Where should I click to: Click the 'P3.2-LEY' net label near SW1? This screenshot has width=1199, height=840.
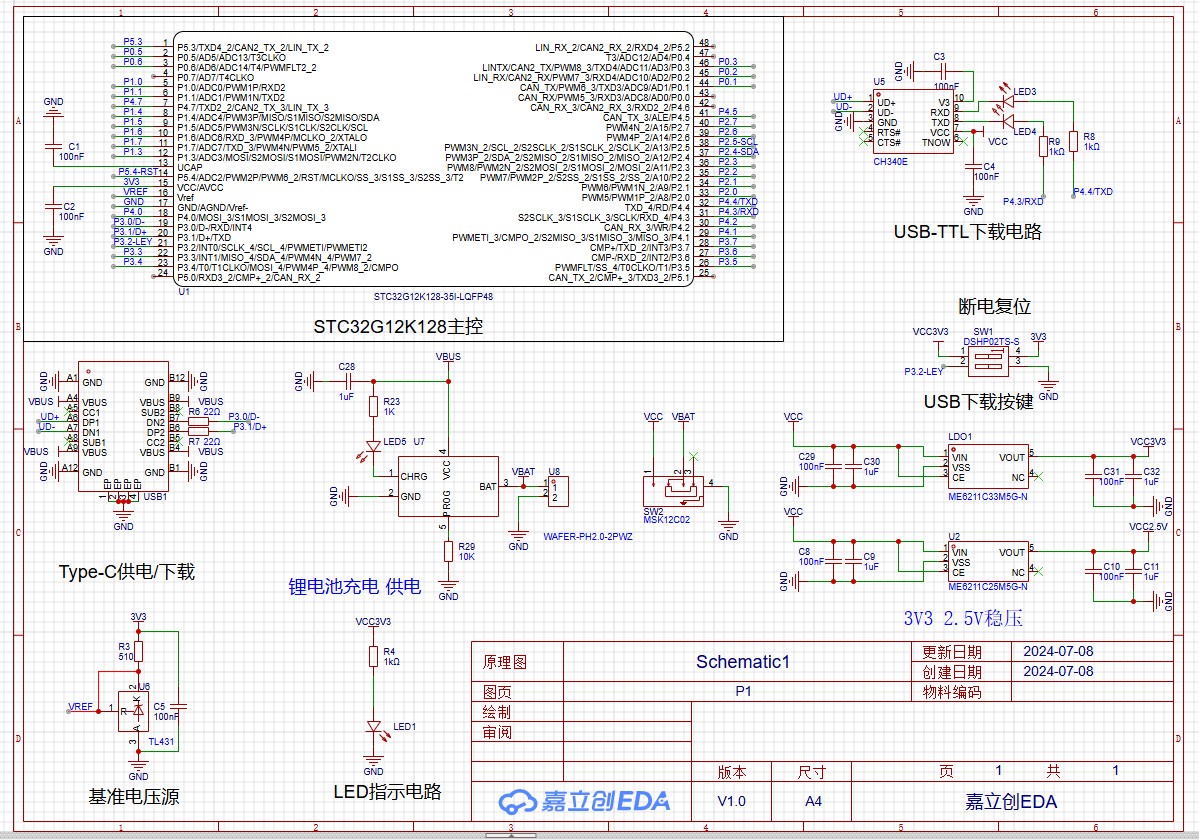(923, 371)
